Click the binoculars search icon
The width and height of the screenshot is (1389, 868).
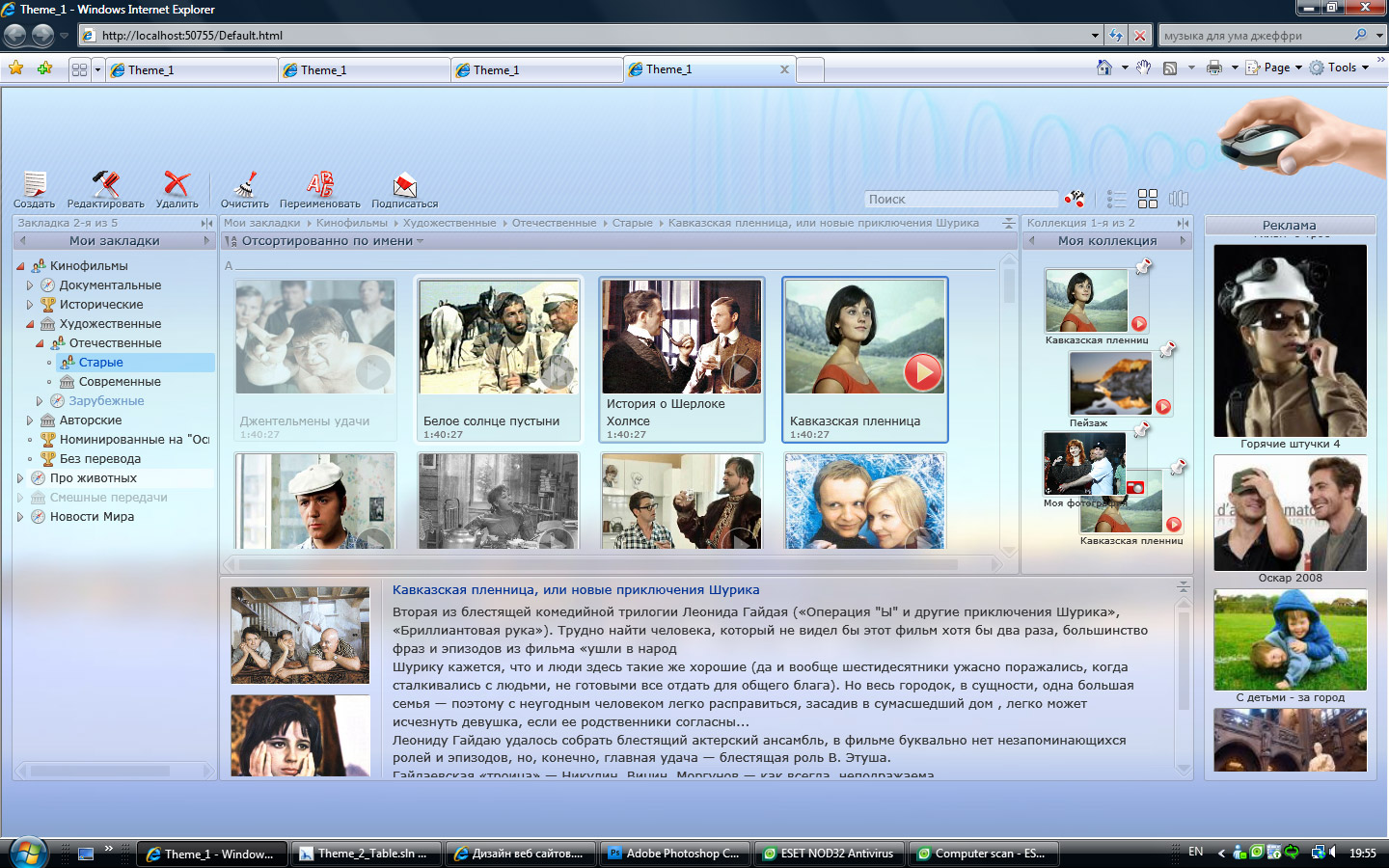point(1075,199)
